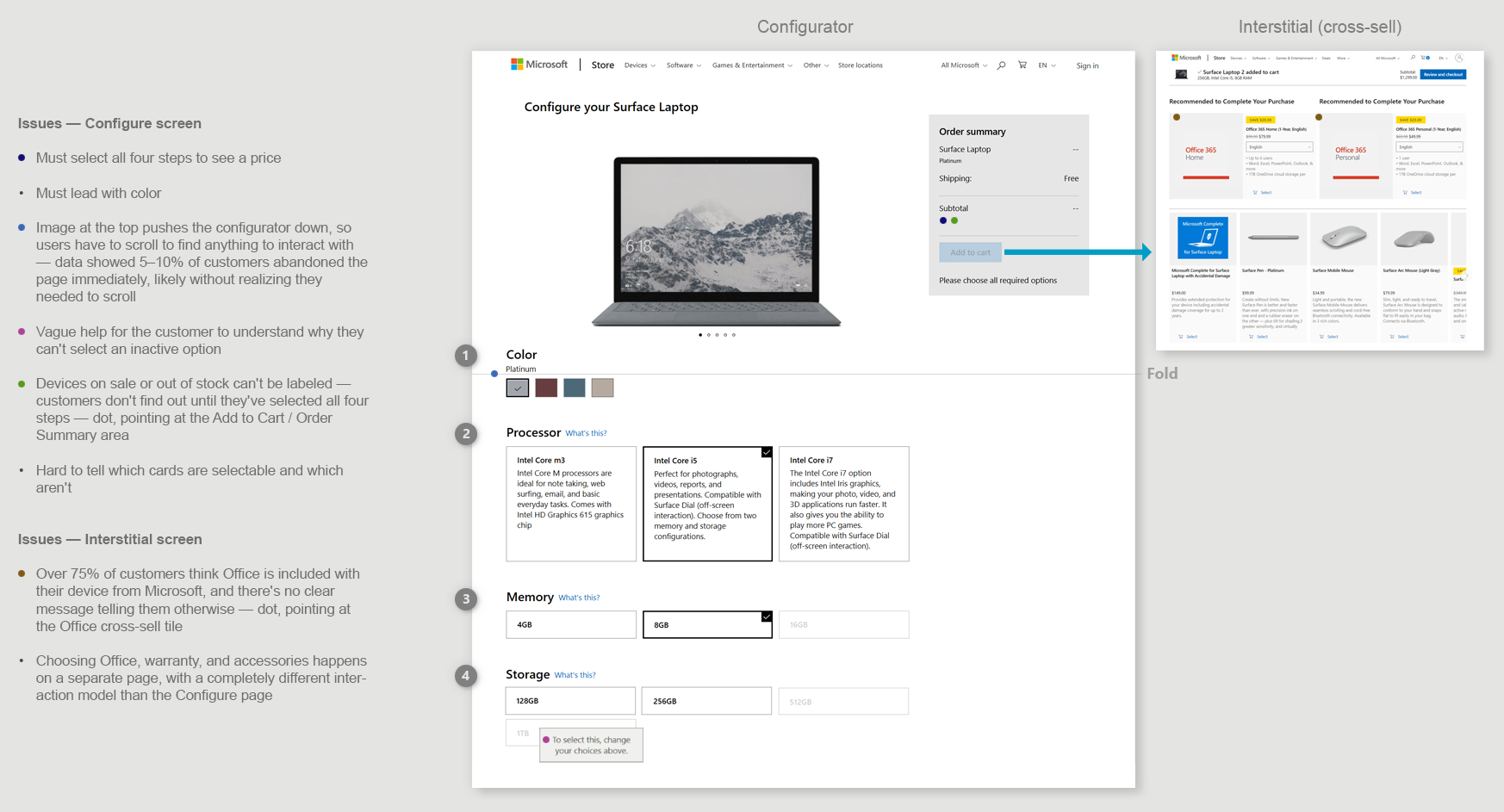1504x812 pixels.
Task: Open the EN language dropdown in the Configurator
Action: pos(1047,65)
